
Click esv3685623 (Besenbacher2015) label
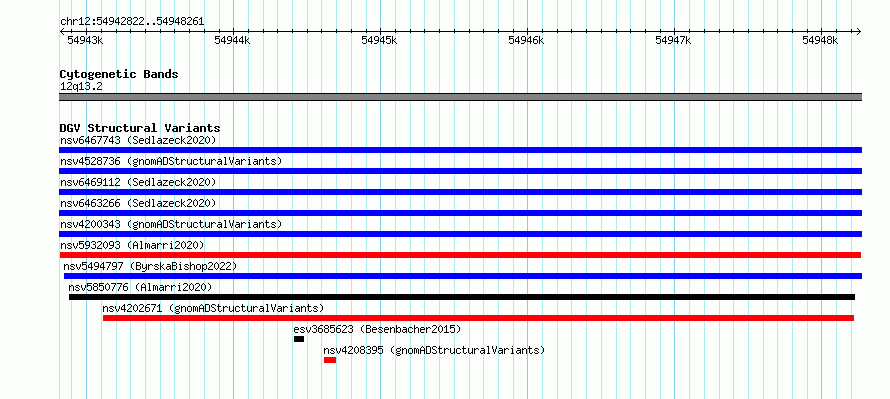click(377, 329)
